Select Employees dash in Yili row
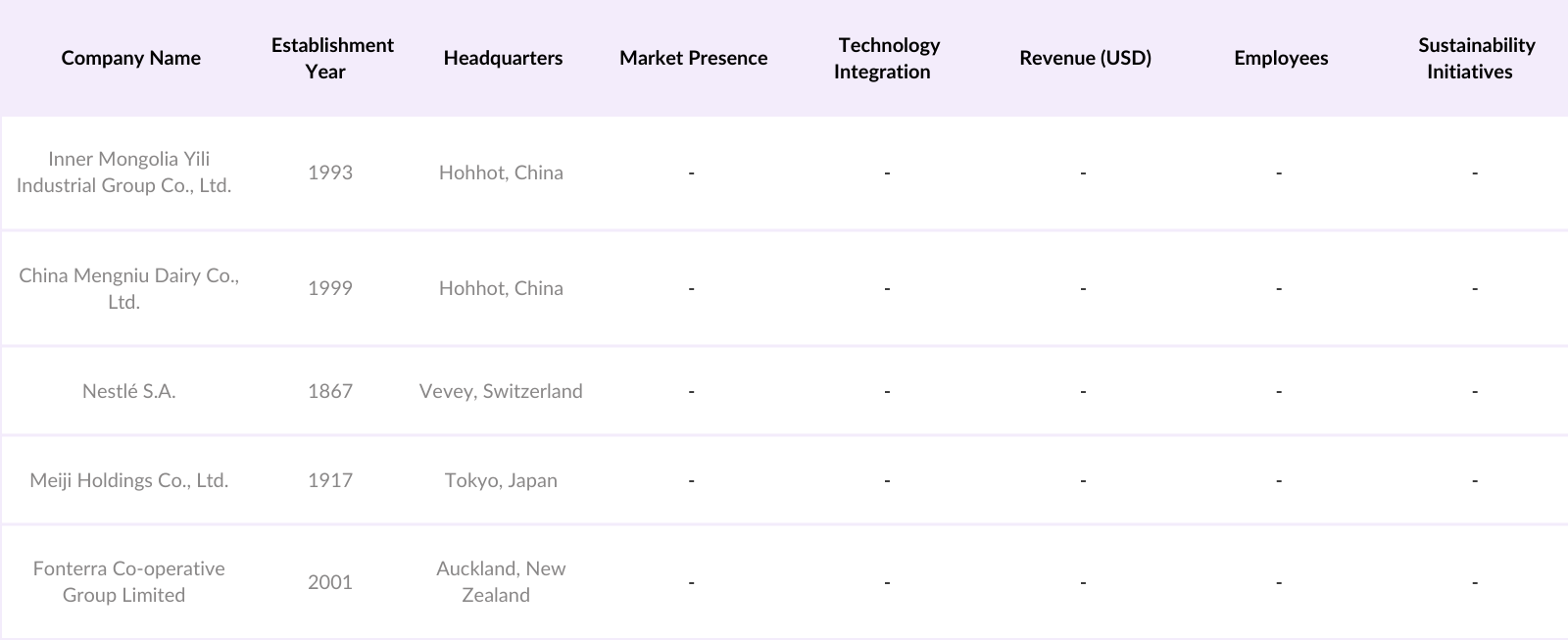1568x640 pixels. pos(1279,172)
